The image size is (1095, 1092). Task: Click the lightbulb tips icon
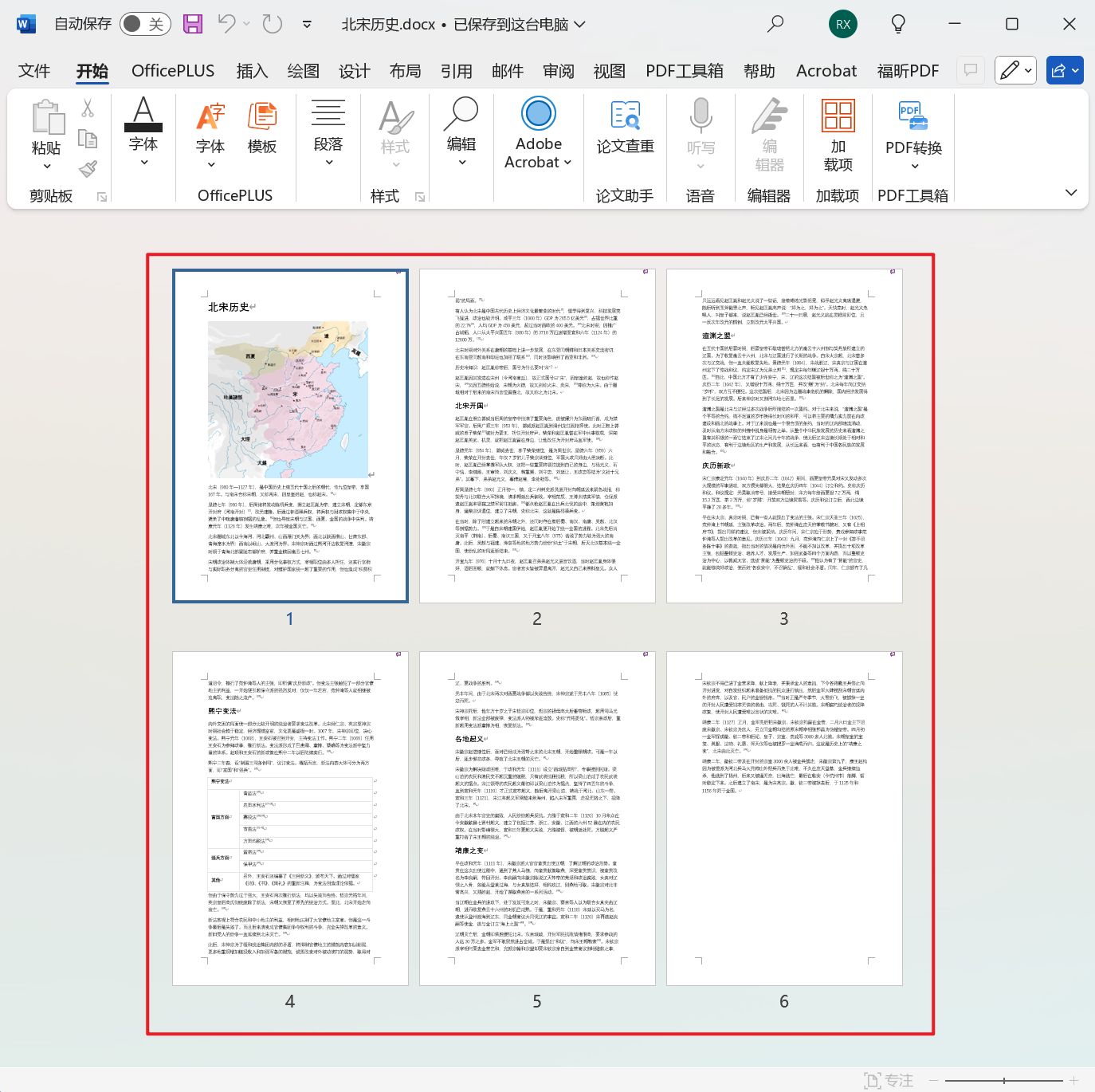(x=898, y=24)
